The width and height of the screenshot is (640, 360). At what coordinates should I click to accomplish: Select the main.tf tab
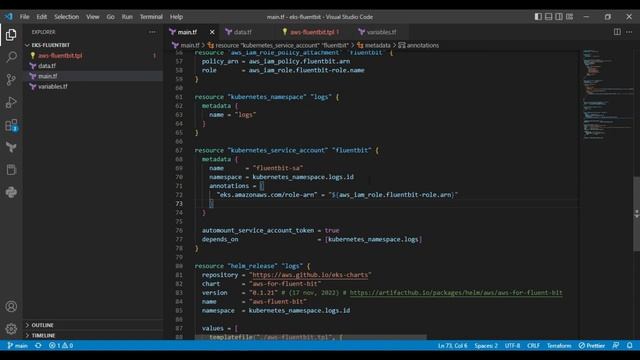click(187, 32)
